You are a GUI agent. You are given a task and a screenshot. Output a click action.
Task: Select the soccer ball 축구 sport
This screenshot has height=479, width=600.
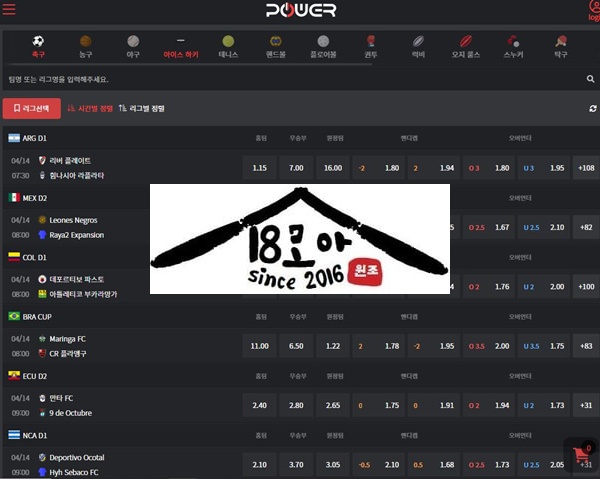38,47
